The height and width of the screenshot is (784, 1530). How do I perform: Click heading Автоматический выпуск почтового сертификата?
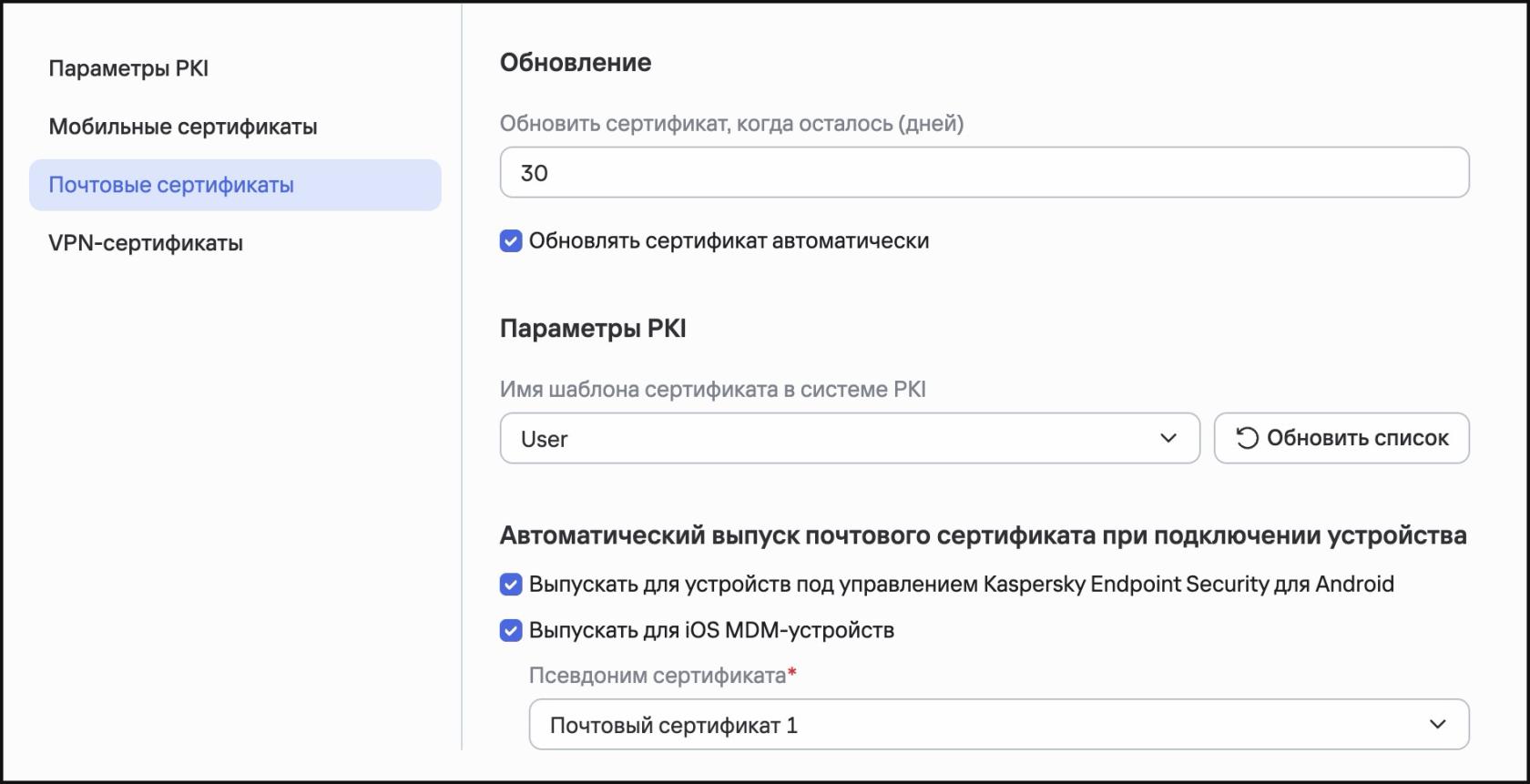(983, 535)
